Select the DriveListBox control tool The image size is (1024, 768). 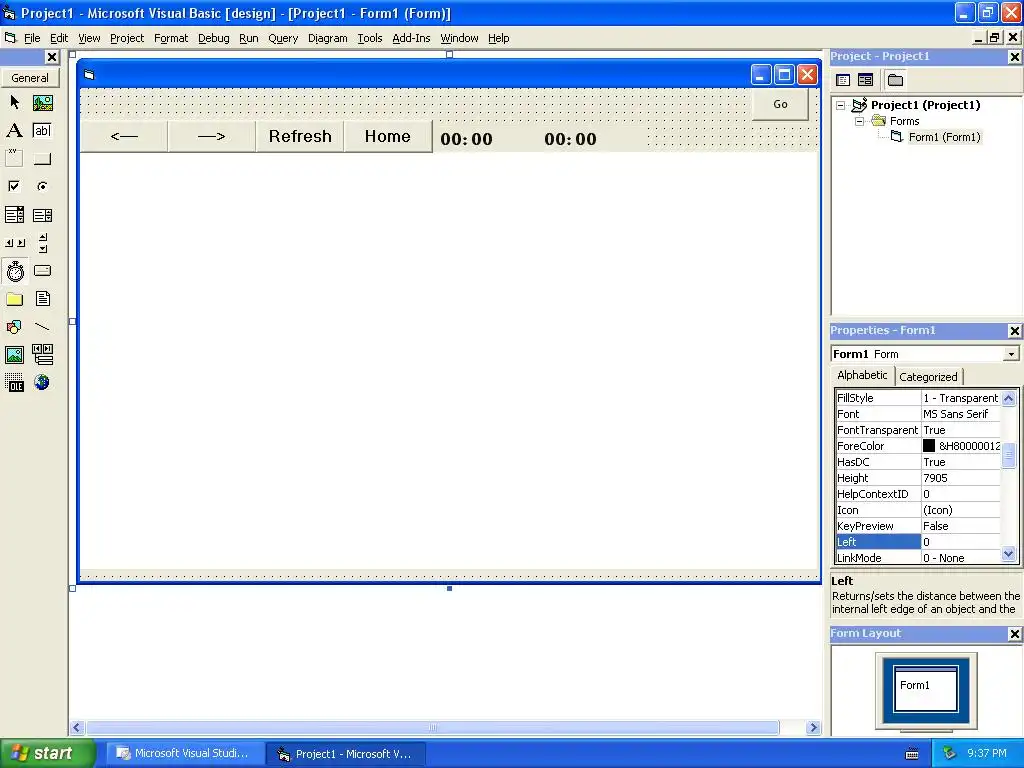pos(42,271)
